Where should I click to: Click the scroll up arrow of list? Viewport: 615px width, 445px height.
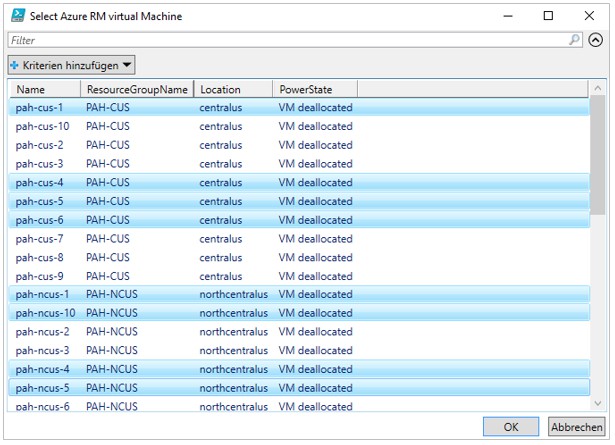point(598,89)
